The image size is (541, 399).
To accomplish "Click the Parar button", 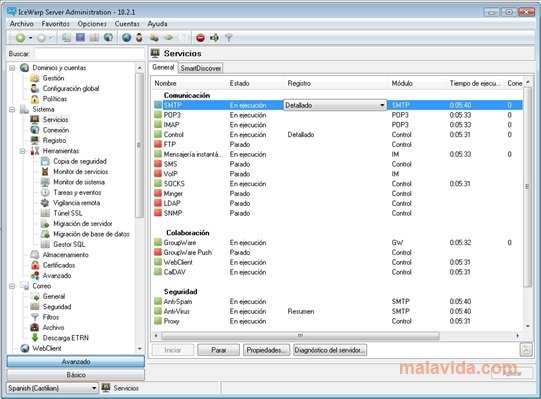I will [218, 350].
